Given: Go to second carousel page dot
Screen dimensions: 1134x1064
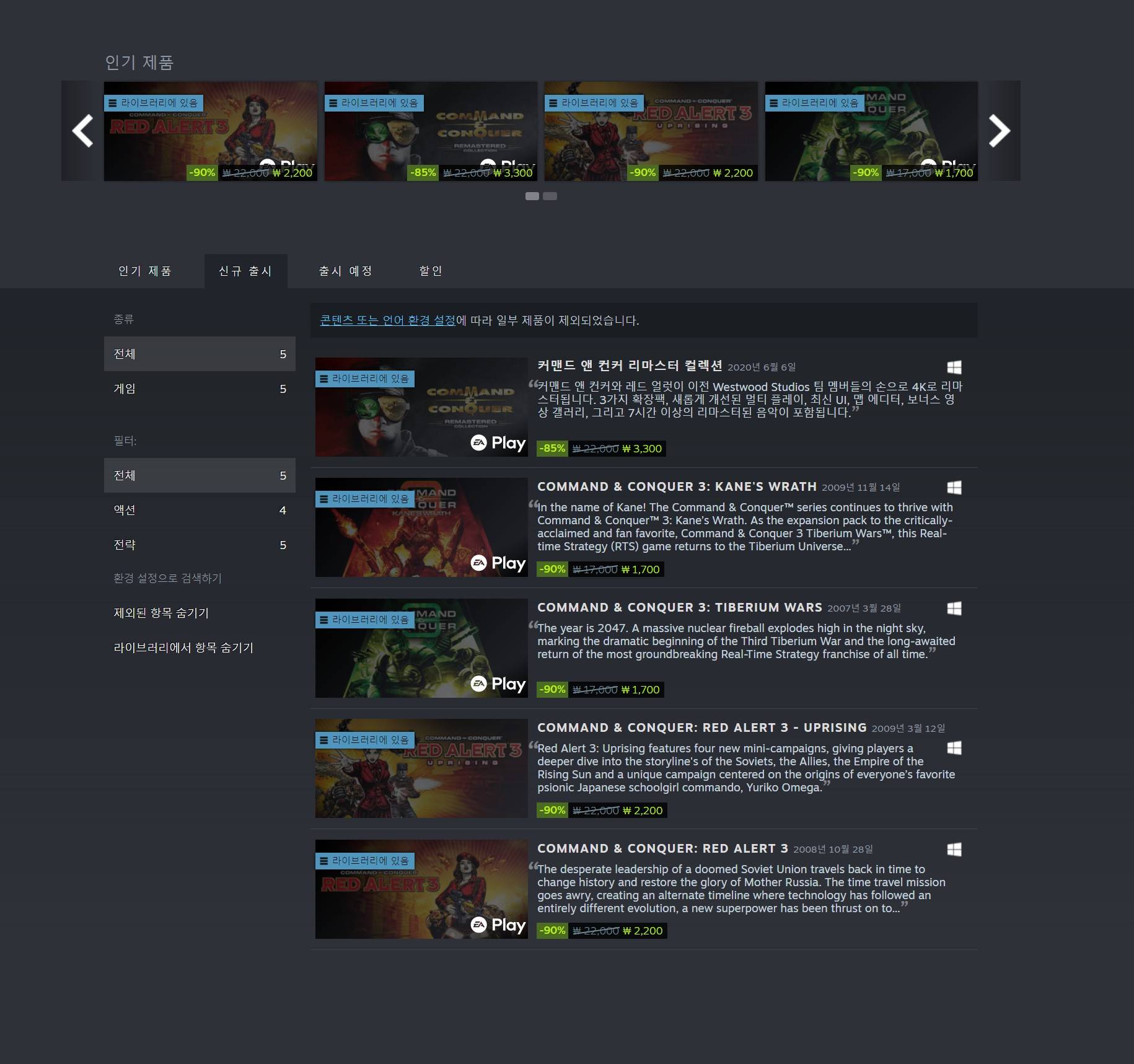Looking at the screenshot, I should pyautogui.click(x=550, y=196).
